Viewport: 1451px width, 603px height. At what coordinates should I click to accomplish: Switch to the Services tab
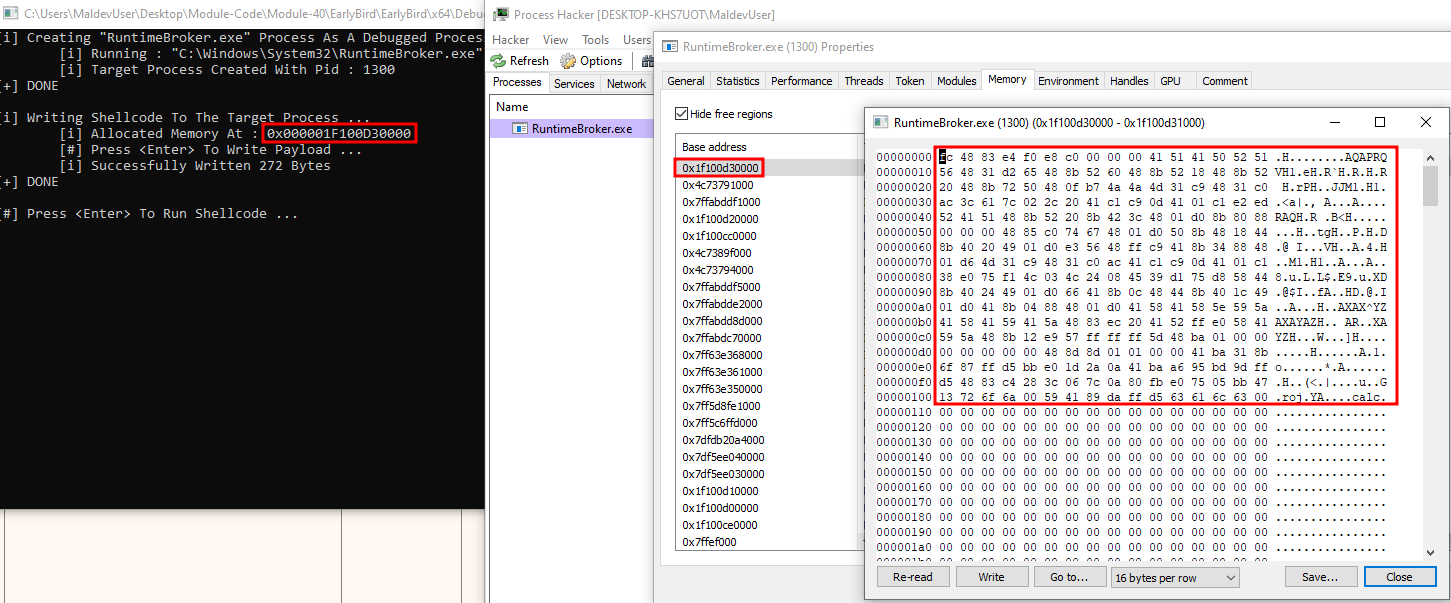coord(574,84)
